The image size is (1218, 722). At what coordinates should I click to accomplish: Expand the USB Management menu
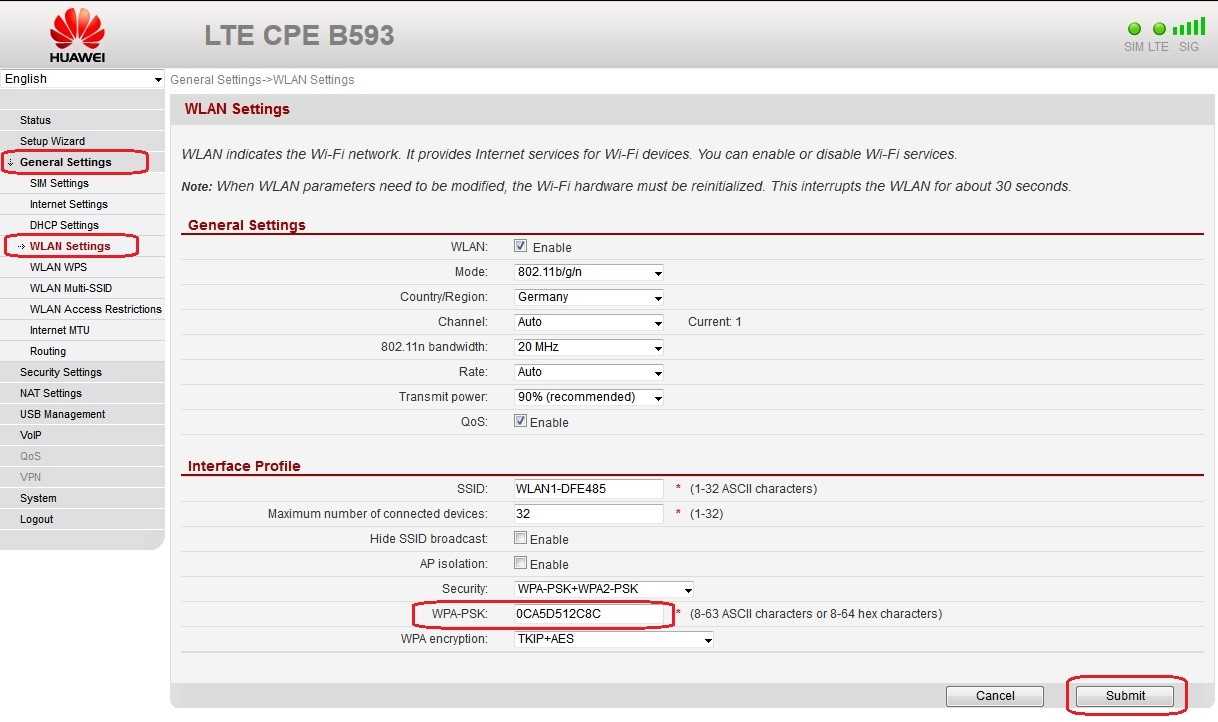pyautogui.click(x=62, y=414)
